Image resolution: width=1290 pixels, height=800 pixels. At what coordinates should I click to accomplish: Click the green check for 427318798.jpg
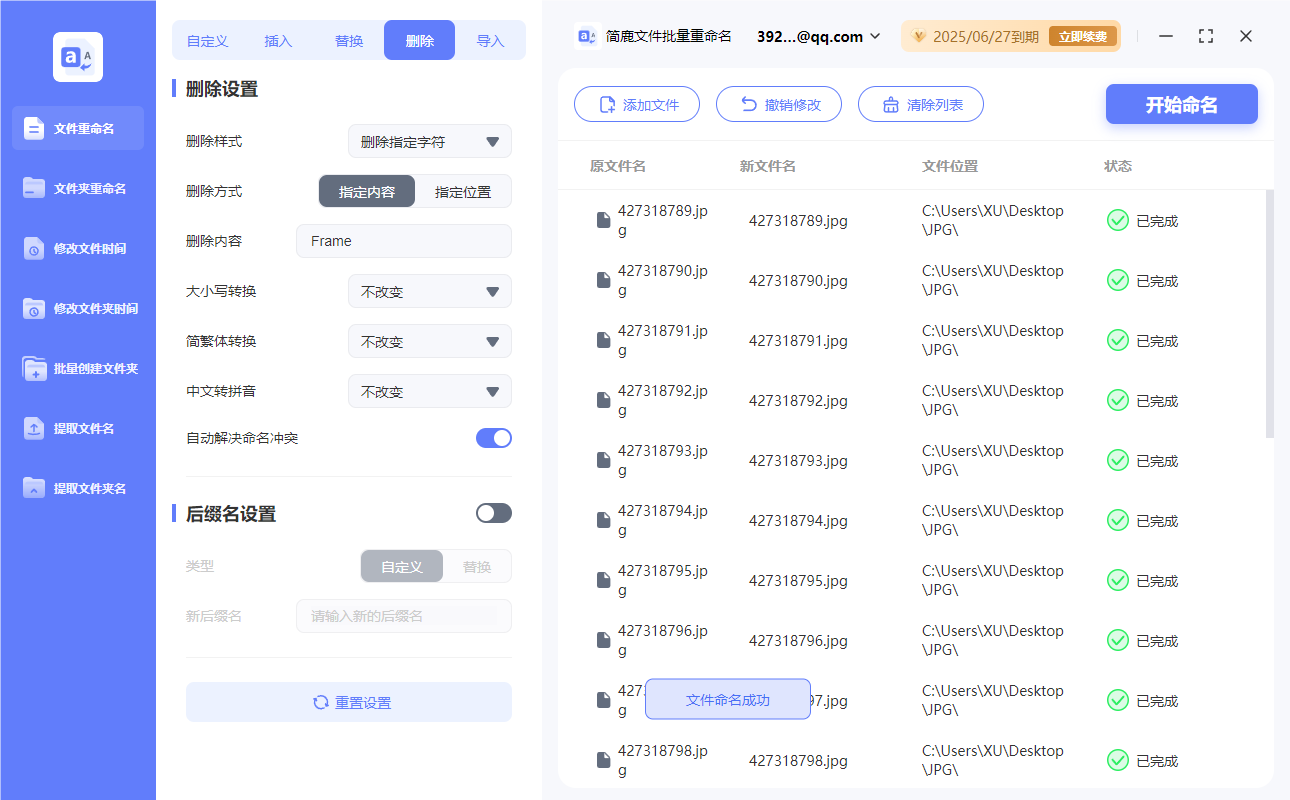1118,760
